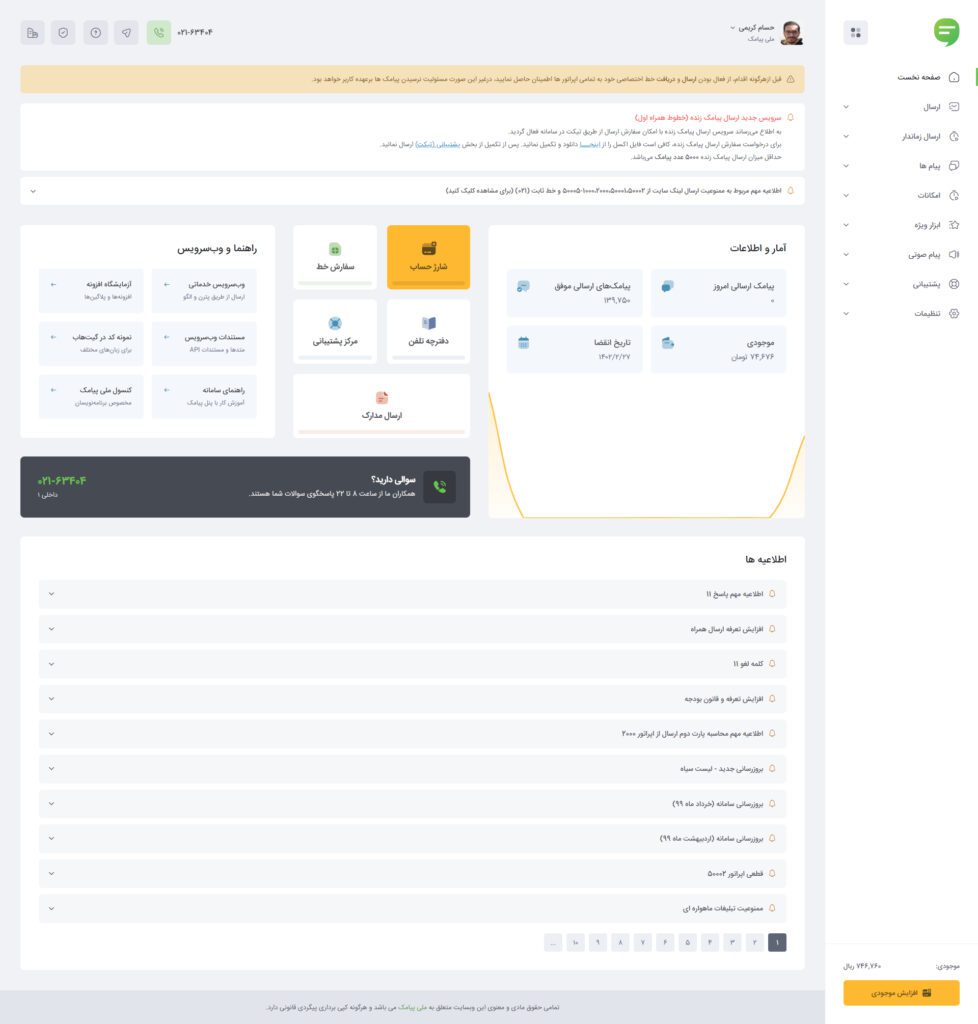Image resolution: width=978 pixels, height=1024 pixels.
Task: Expand the بروزرسانی جدید - لیست سیاه announcement
Action: coord(413,769)
